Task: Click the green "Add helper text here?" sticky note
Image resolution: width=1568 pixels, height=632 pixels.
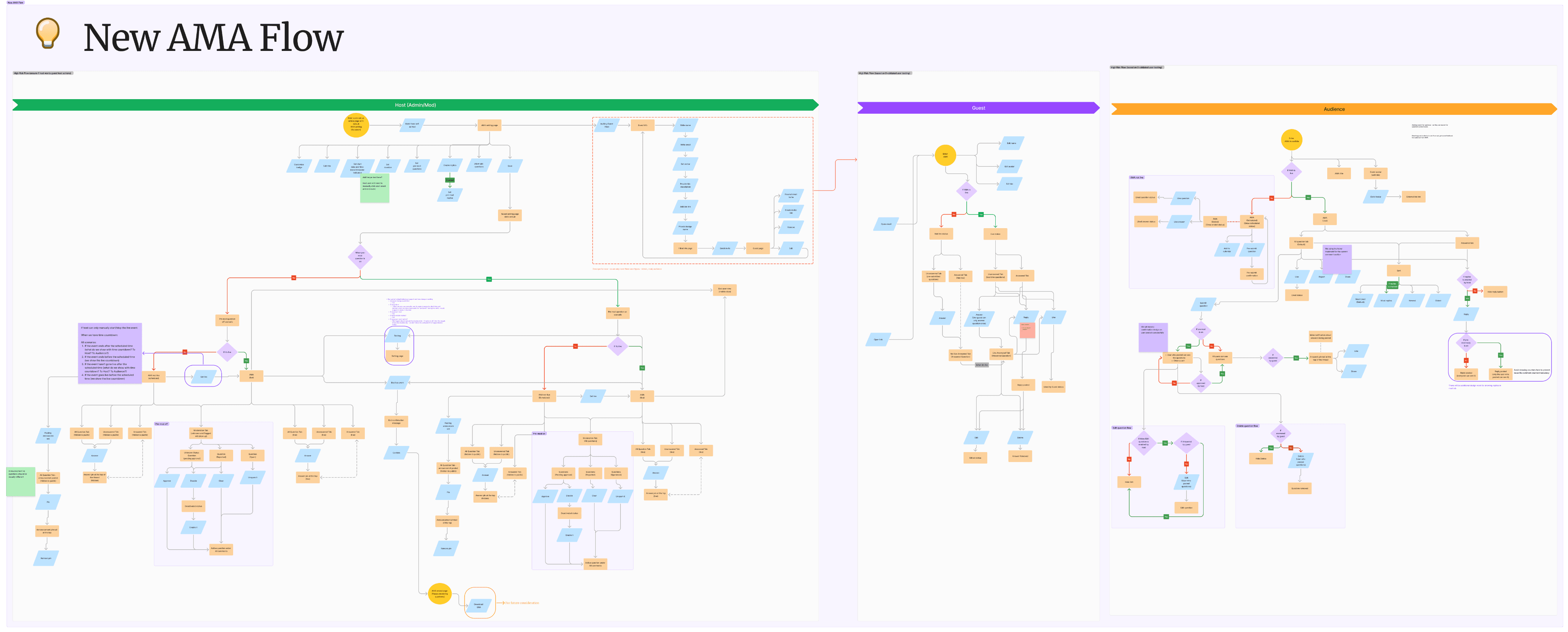Action: [375, 189]
